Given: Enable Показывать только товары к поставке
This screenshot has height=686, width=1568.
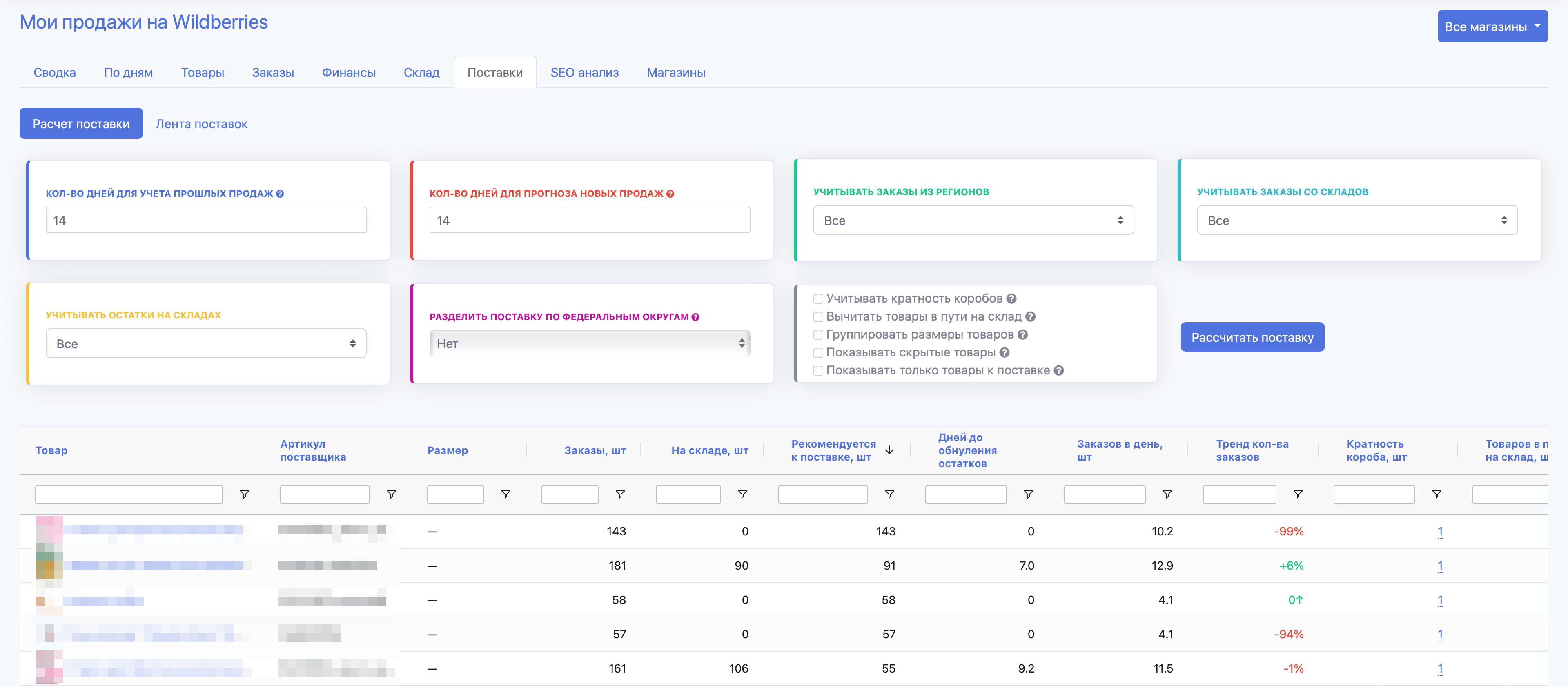Looking at the screenshot, I should (818, 370).
